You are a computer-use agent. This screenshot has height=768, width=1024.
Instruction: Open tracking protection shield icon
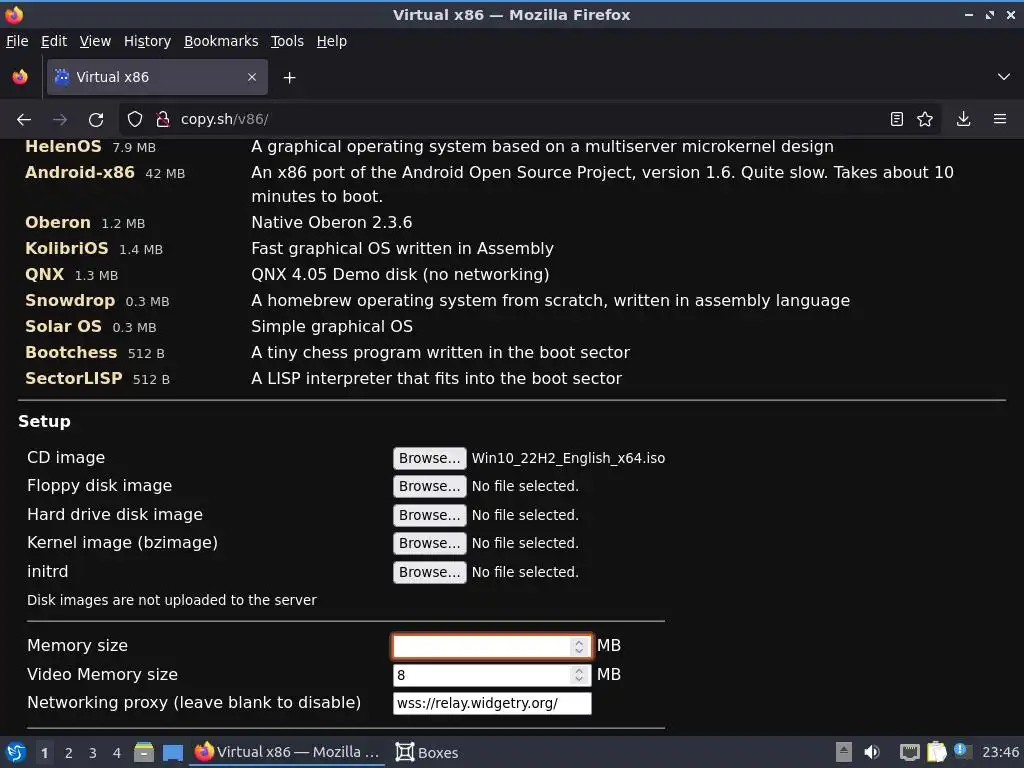click(x=135, y=120)
